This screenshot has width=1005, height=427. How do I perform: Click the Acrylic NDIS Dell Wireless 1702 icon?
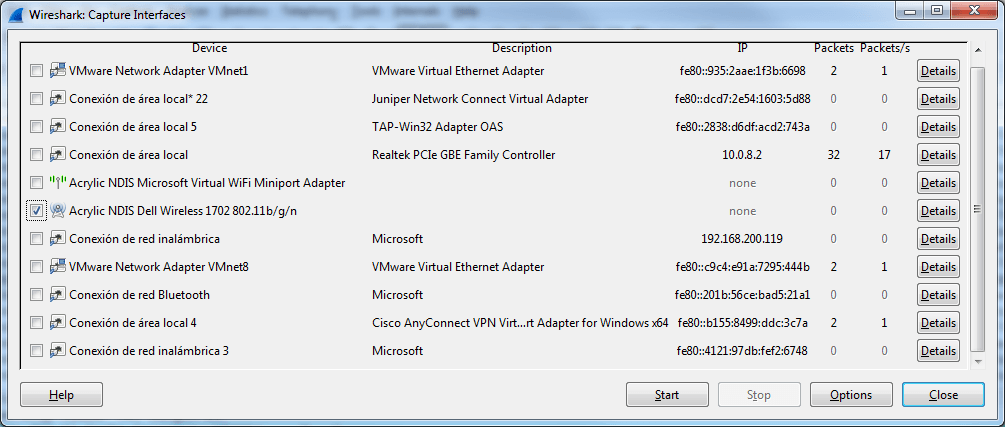[58, 210]
